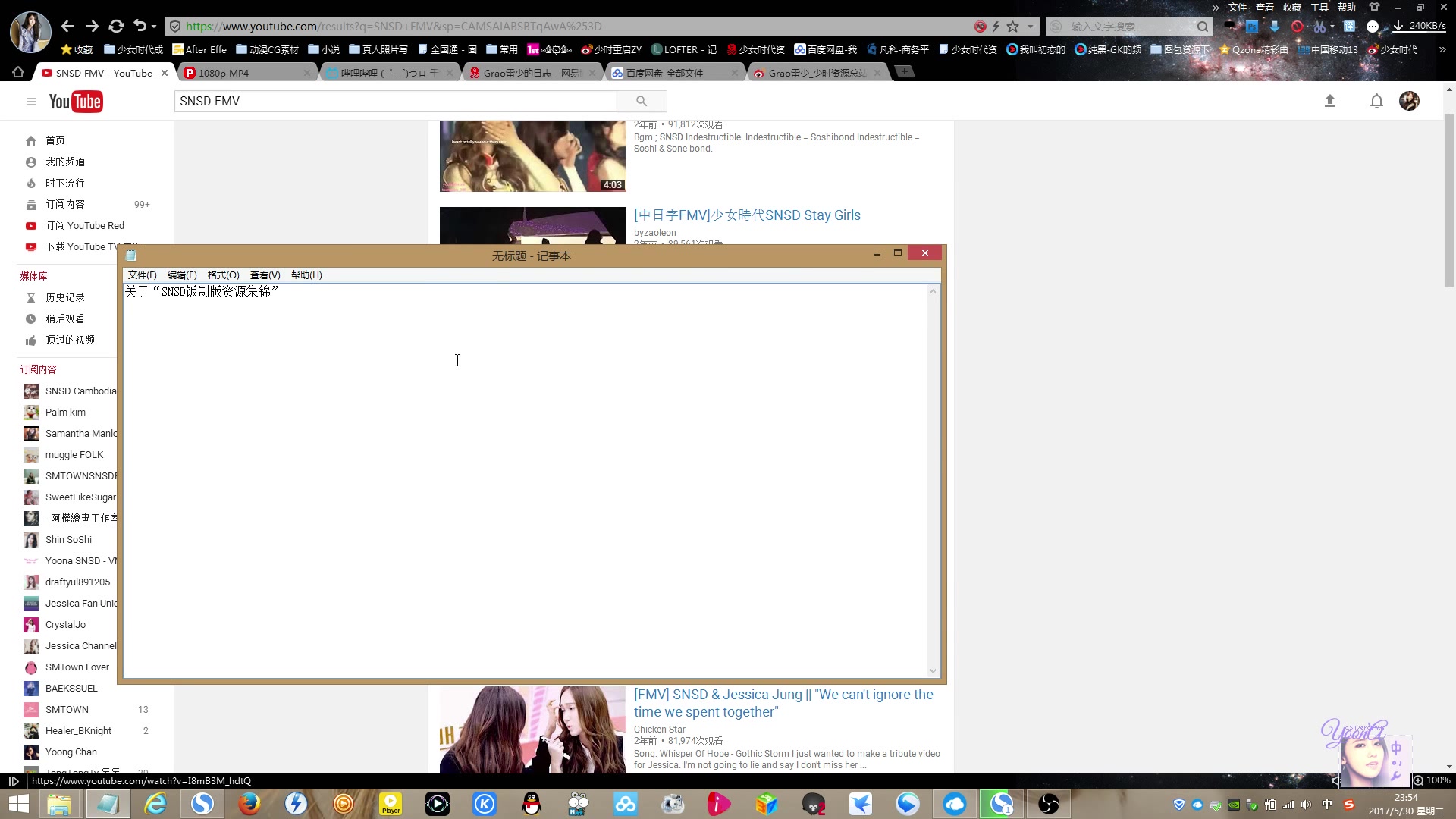Open Notepad 帮助(H) menu
This screenshot has height=819, width=1456.
pyautogui.click(x=306, y=275)
